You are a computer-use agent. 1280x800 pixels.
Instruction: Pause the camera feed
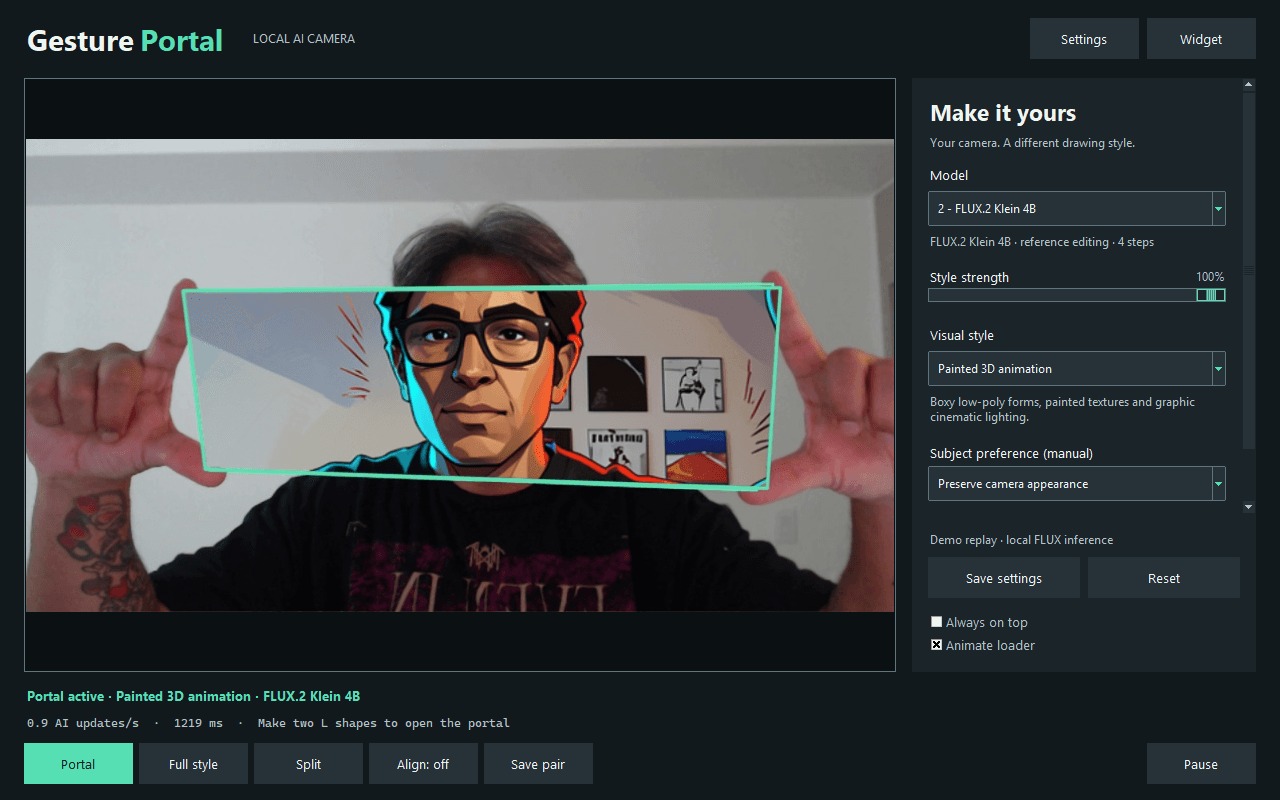coord(1201,764)
